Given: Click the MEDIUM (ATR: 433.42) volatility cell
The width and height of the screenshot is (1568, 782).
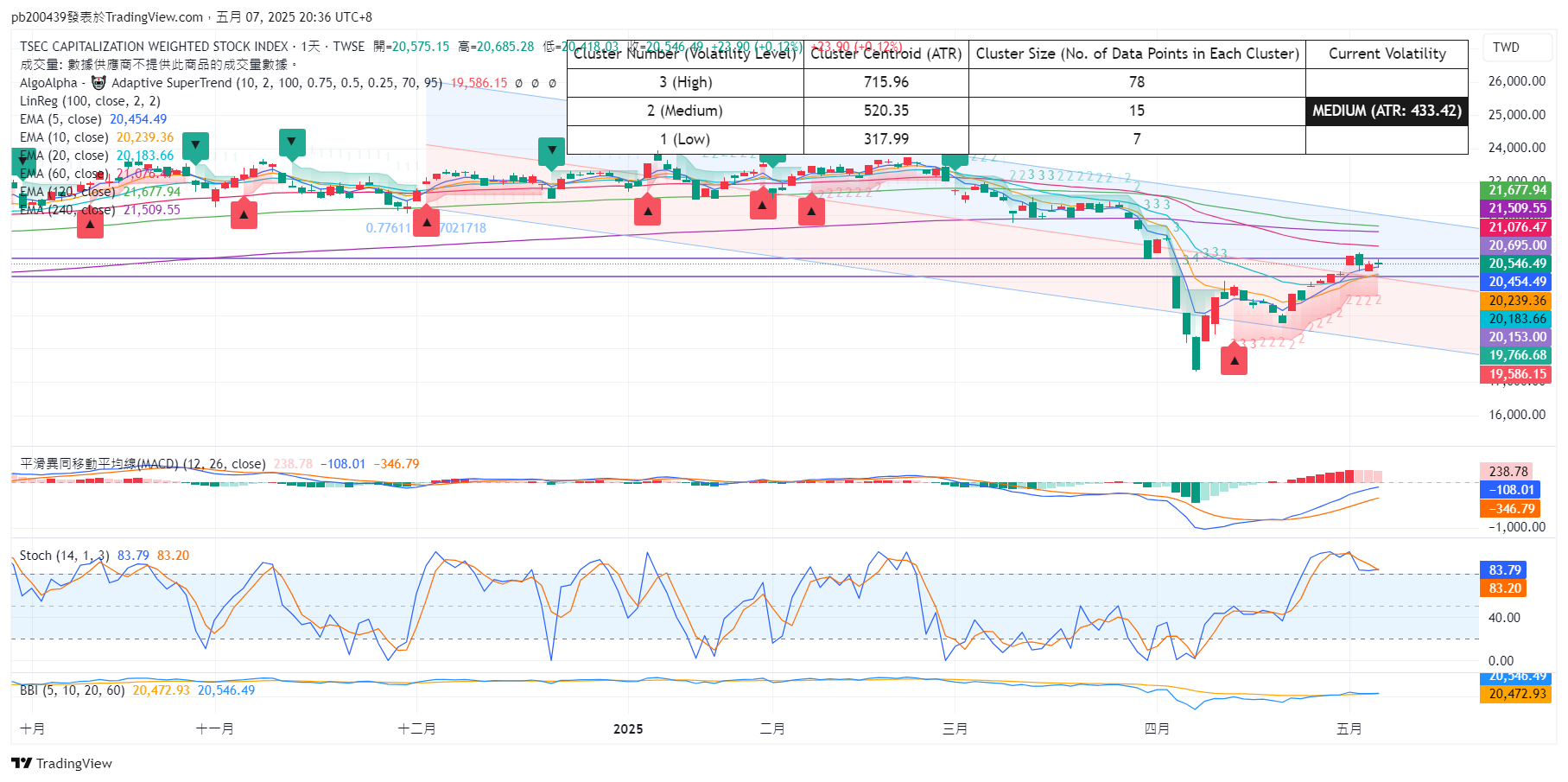Looking at the screenshot, I should (x=1387, y=111).
